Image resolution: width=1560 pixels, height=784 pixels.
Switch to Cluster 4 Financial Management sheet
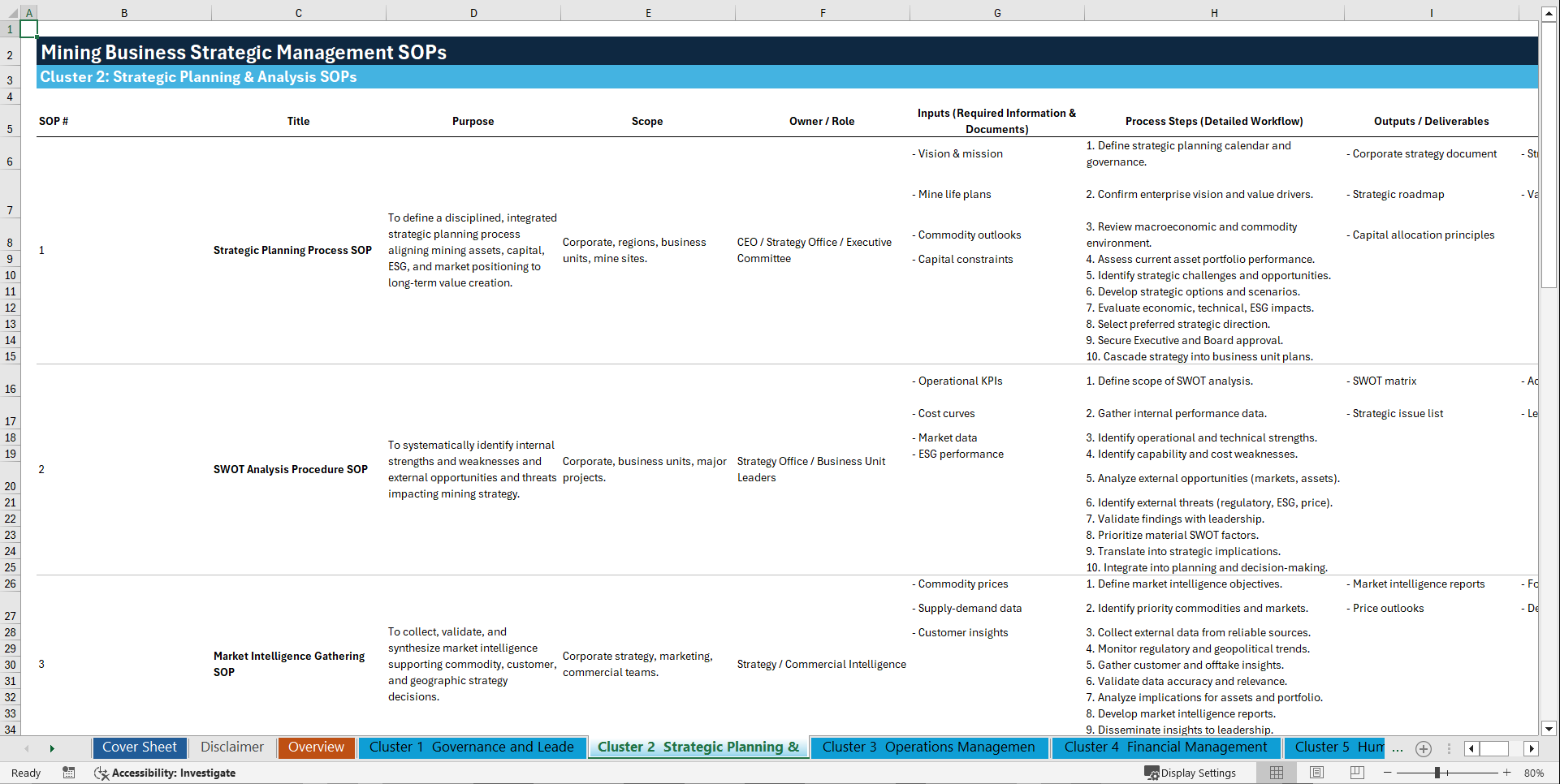tap(1167, 747)
